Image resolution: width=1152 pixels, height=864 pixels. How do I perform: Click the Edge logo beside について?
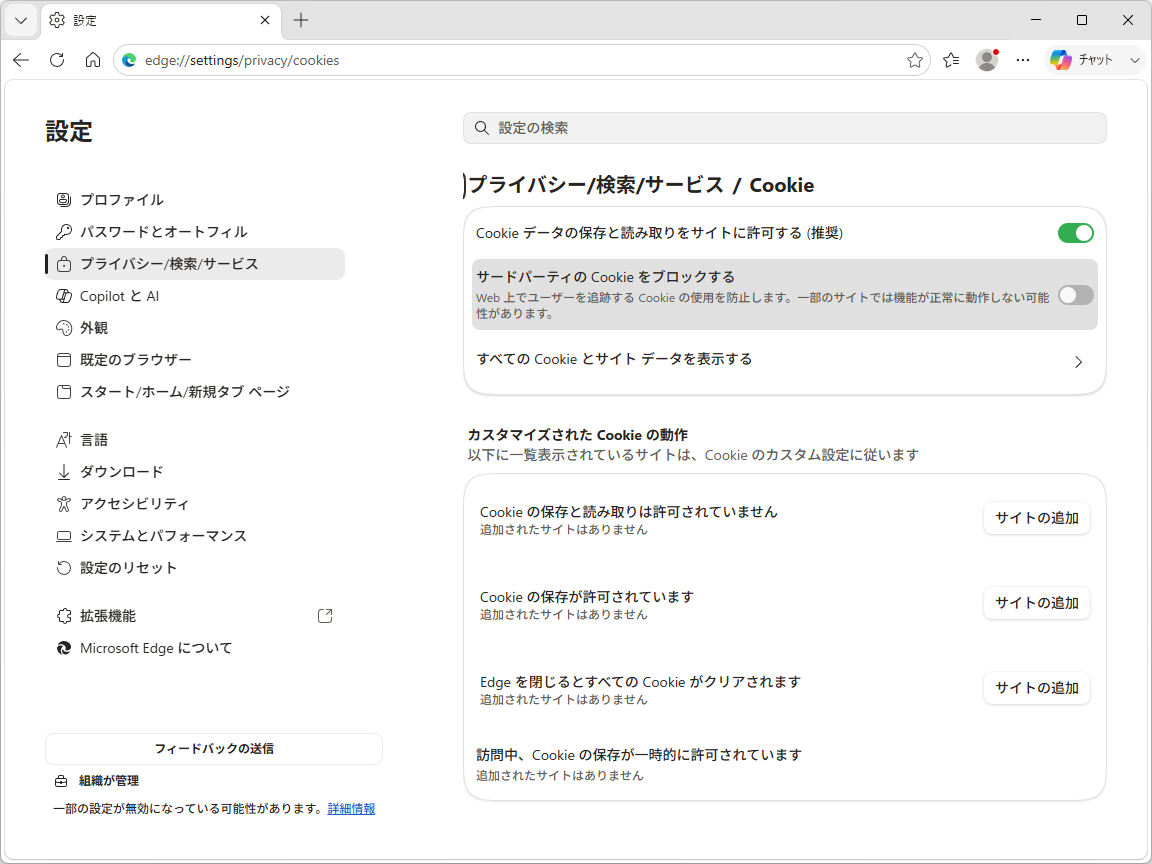pos(64,648)
